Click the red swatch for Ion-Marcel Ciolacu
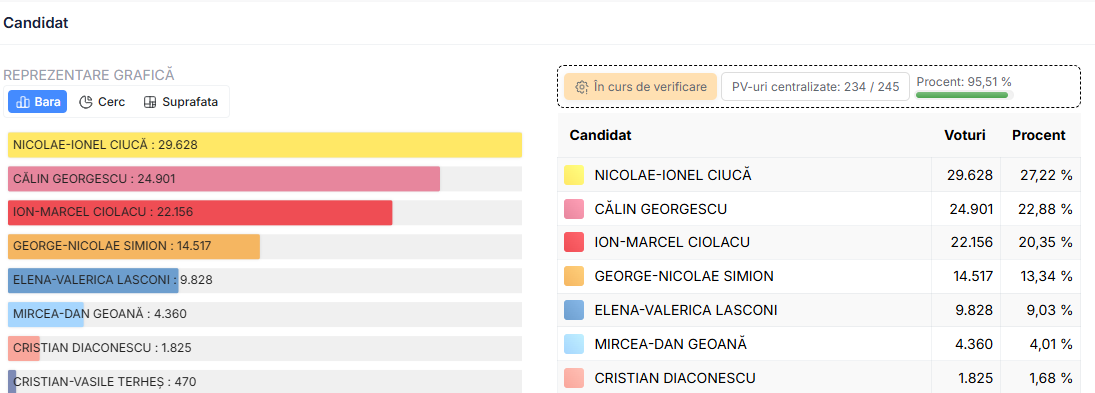Screen dimensions: 1095x393 click(x=574, y=242)
